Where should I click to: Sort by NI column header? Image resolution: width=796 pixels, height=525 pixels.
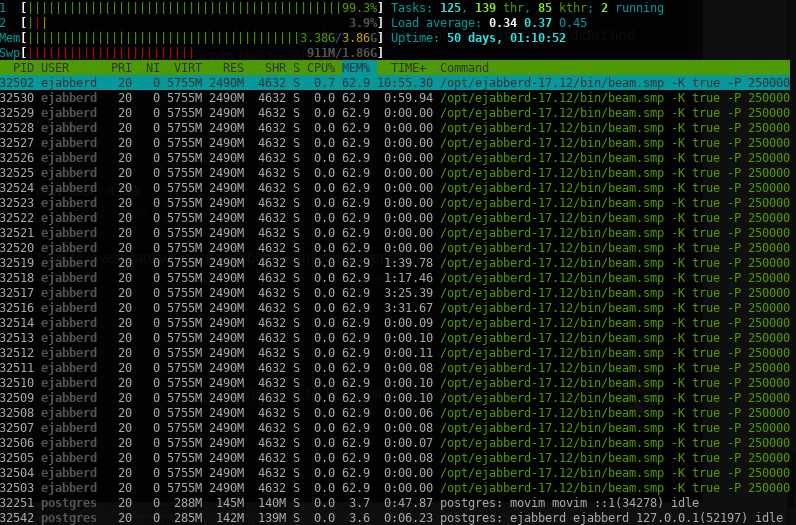tap(153, 68)
